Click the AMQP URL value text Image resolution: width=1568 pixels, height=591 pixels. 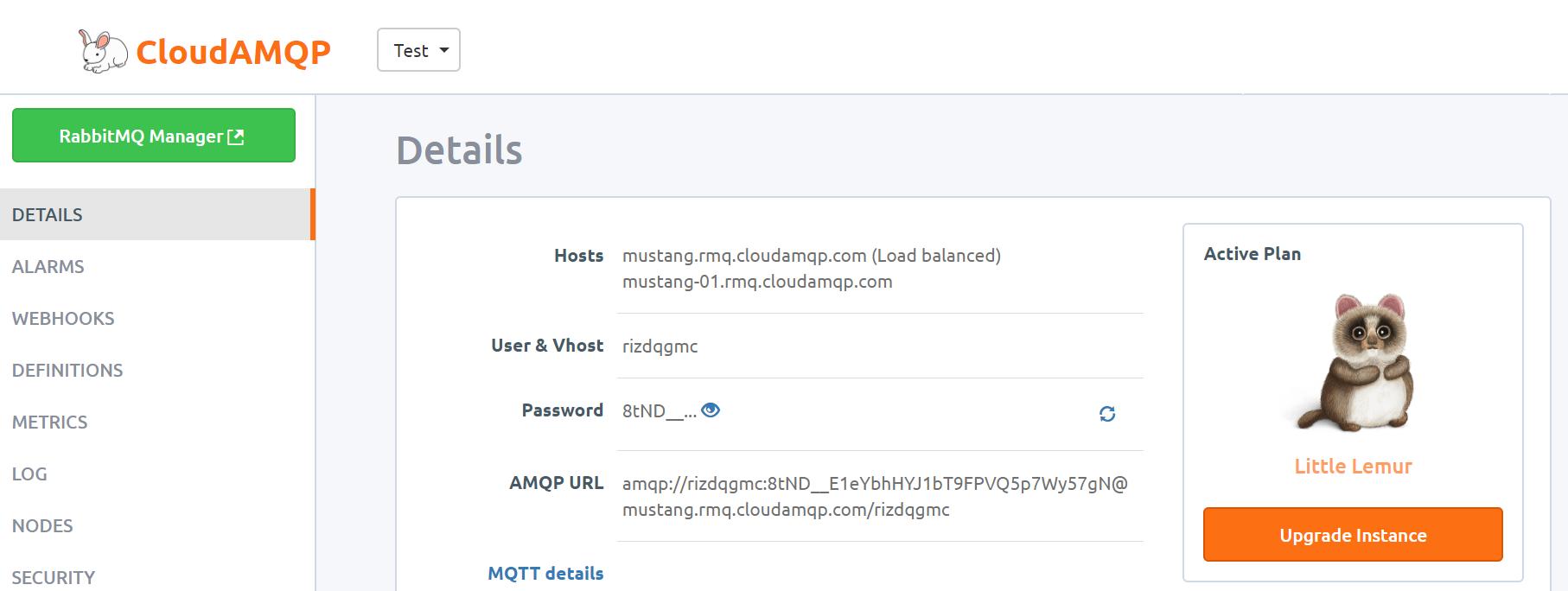pos(875,497)
